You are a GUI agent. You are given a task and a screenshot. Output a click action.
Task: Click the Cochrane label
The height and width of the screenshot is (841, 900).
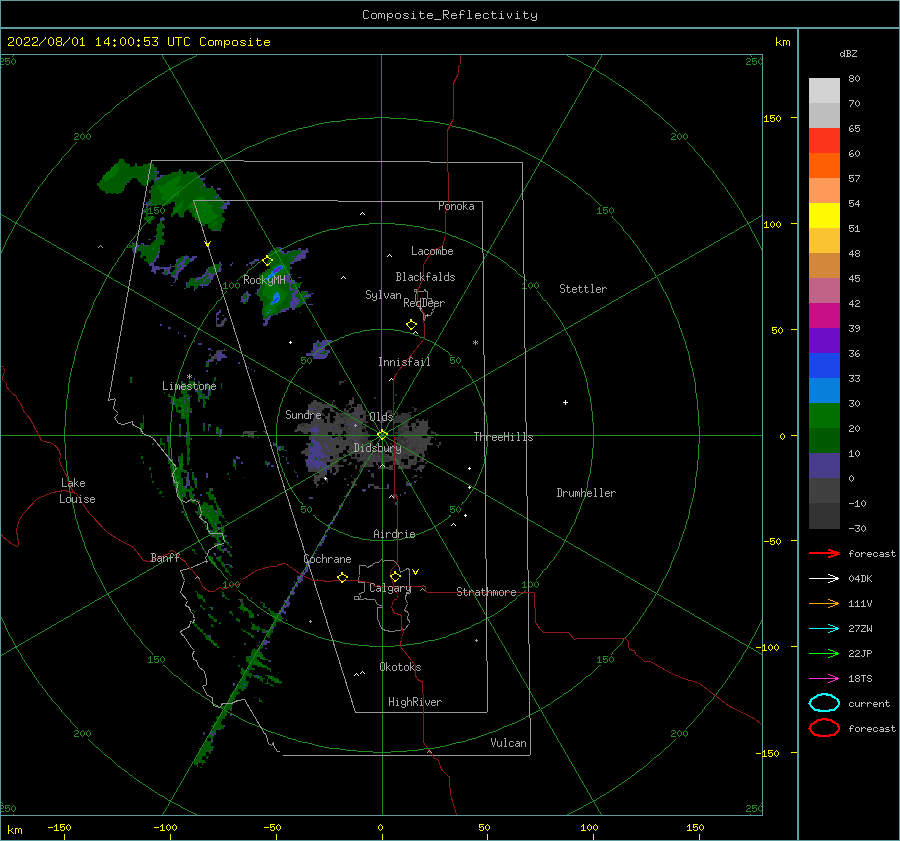coord(327,559)
